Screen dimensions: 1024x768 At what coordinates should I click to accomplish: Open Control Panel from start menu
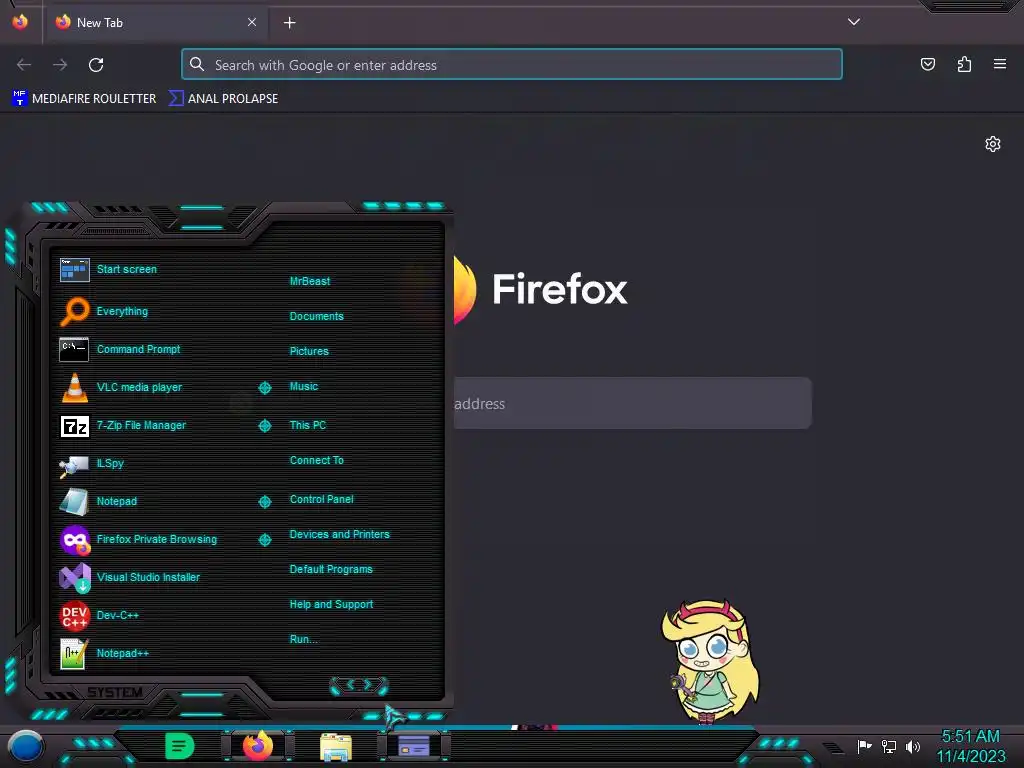click(x=321, y=499)
